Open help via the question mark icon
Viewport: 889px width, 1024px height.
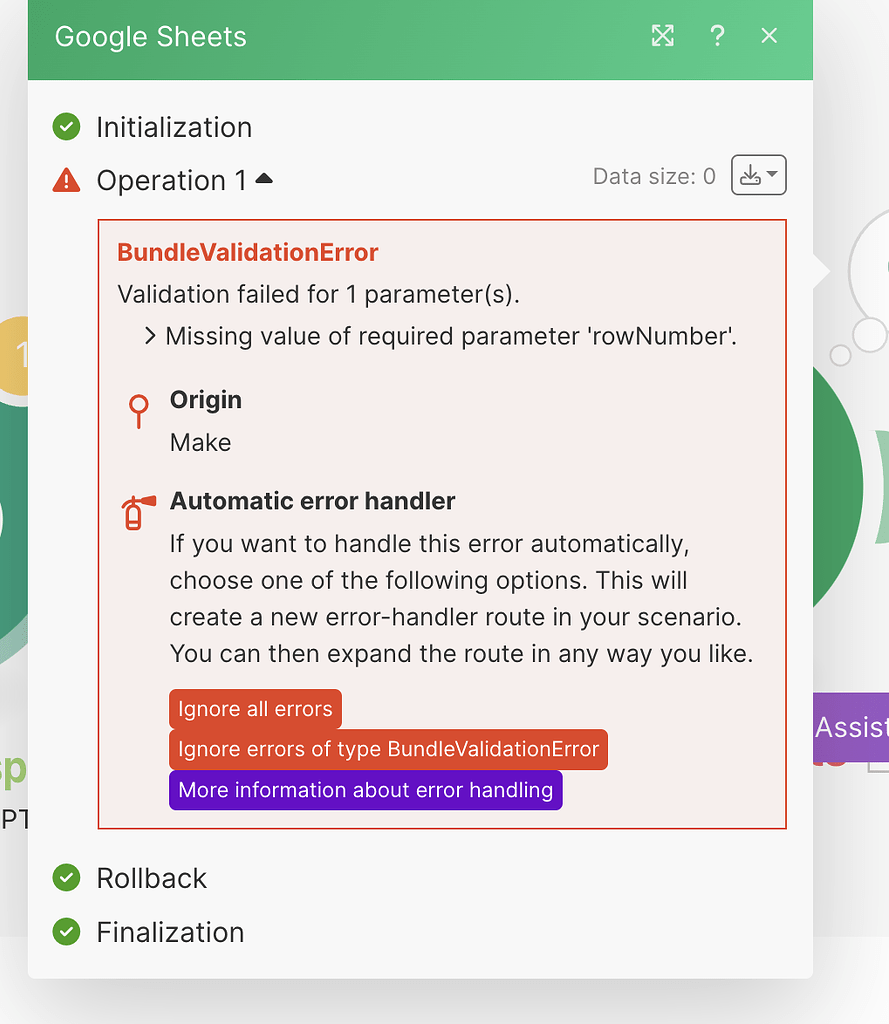click(717, 36)
